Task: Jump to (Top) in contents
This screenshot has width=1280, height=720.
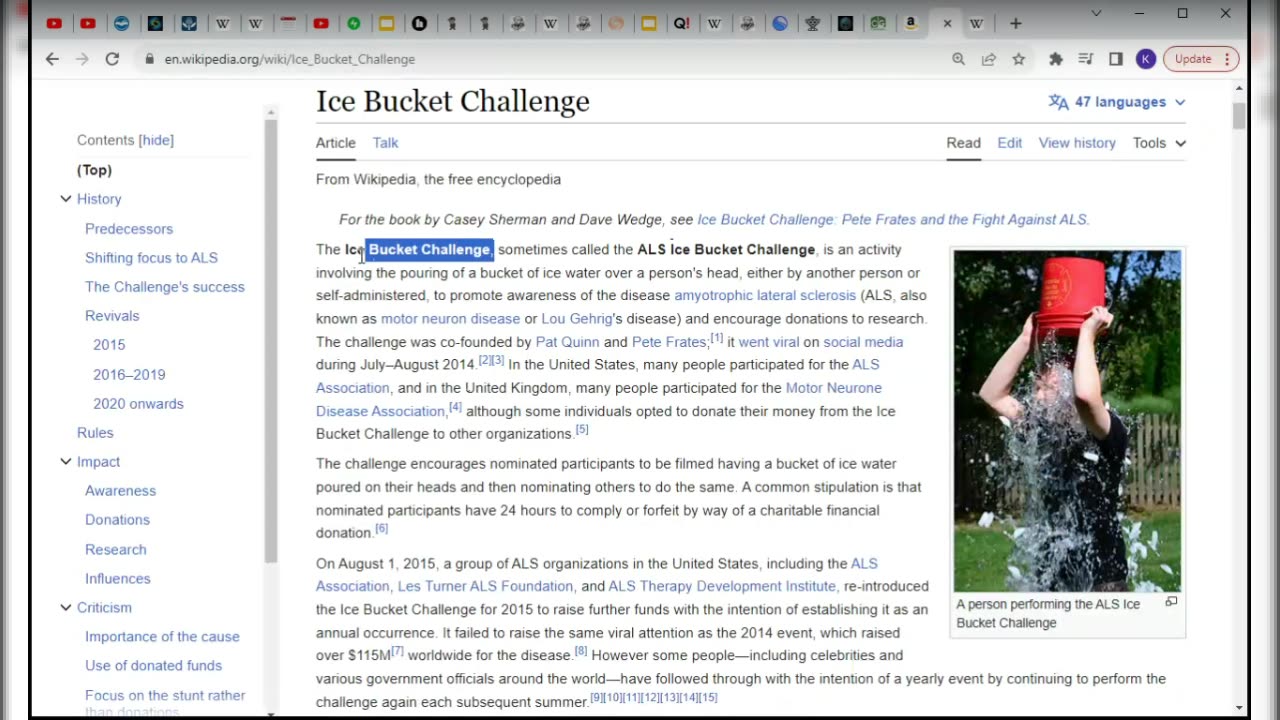Action: pyautogui.click(x=94, y=170)
